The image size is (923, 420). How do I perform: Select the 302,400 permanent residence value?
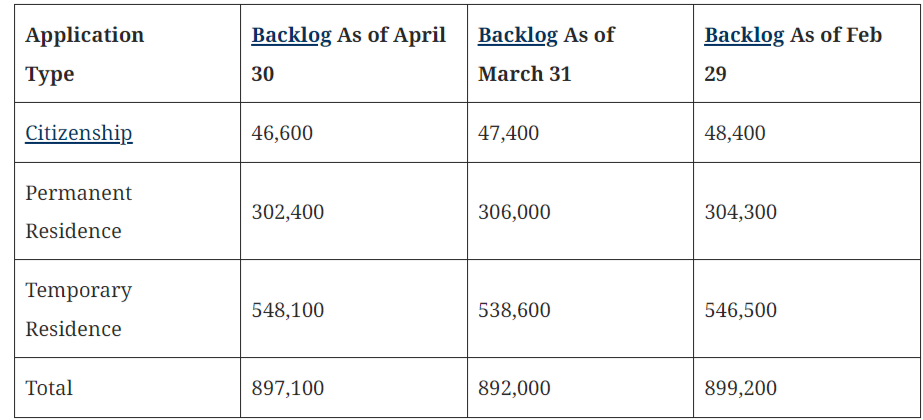coord(288,212)
